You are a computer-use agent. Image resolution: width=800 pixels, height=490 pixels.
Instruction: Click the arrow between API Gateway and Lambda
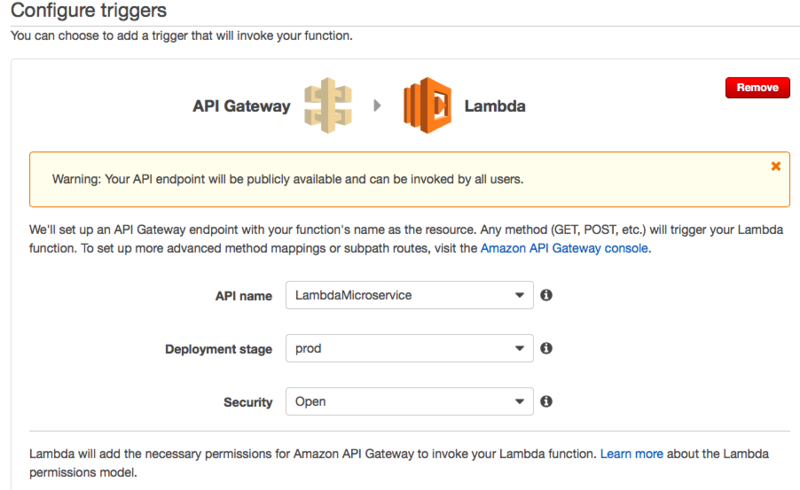pos(377,106)
